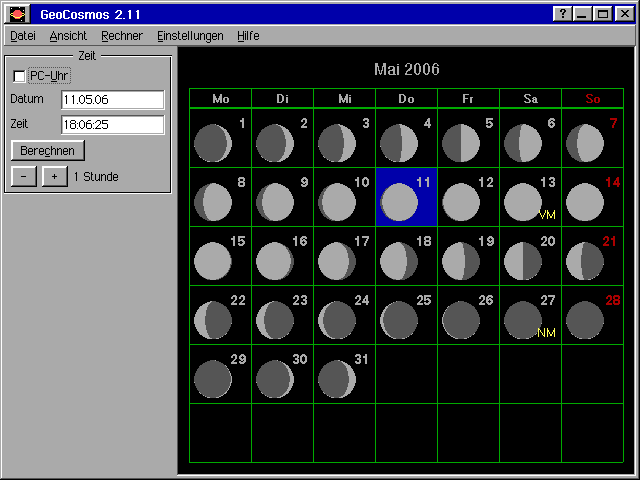Click the highlighted moon on May 11
This screenshot has width=640, height=480.
[x=399, y=202]
